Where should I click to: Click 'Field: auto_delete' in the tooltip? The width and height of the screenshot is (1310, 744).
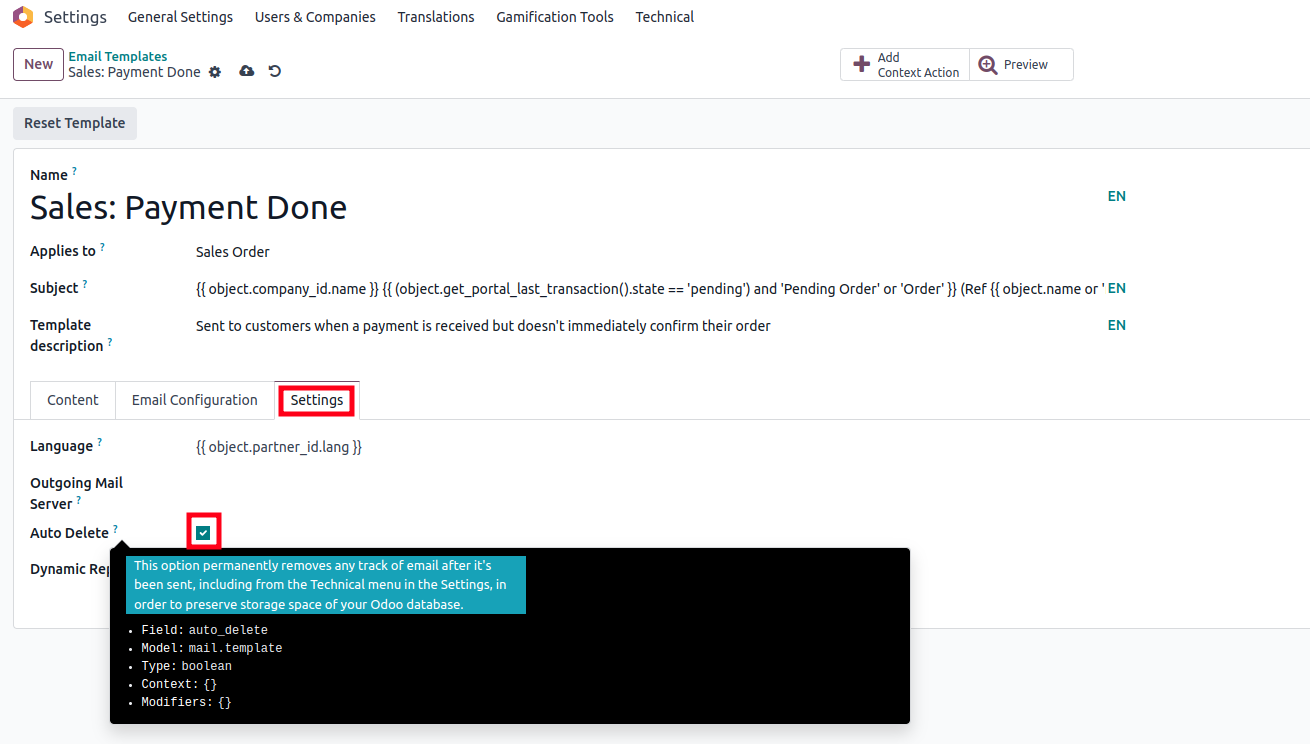(204, 630)
